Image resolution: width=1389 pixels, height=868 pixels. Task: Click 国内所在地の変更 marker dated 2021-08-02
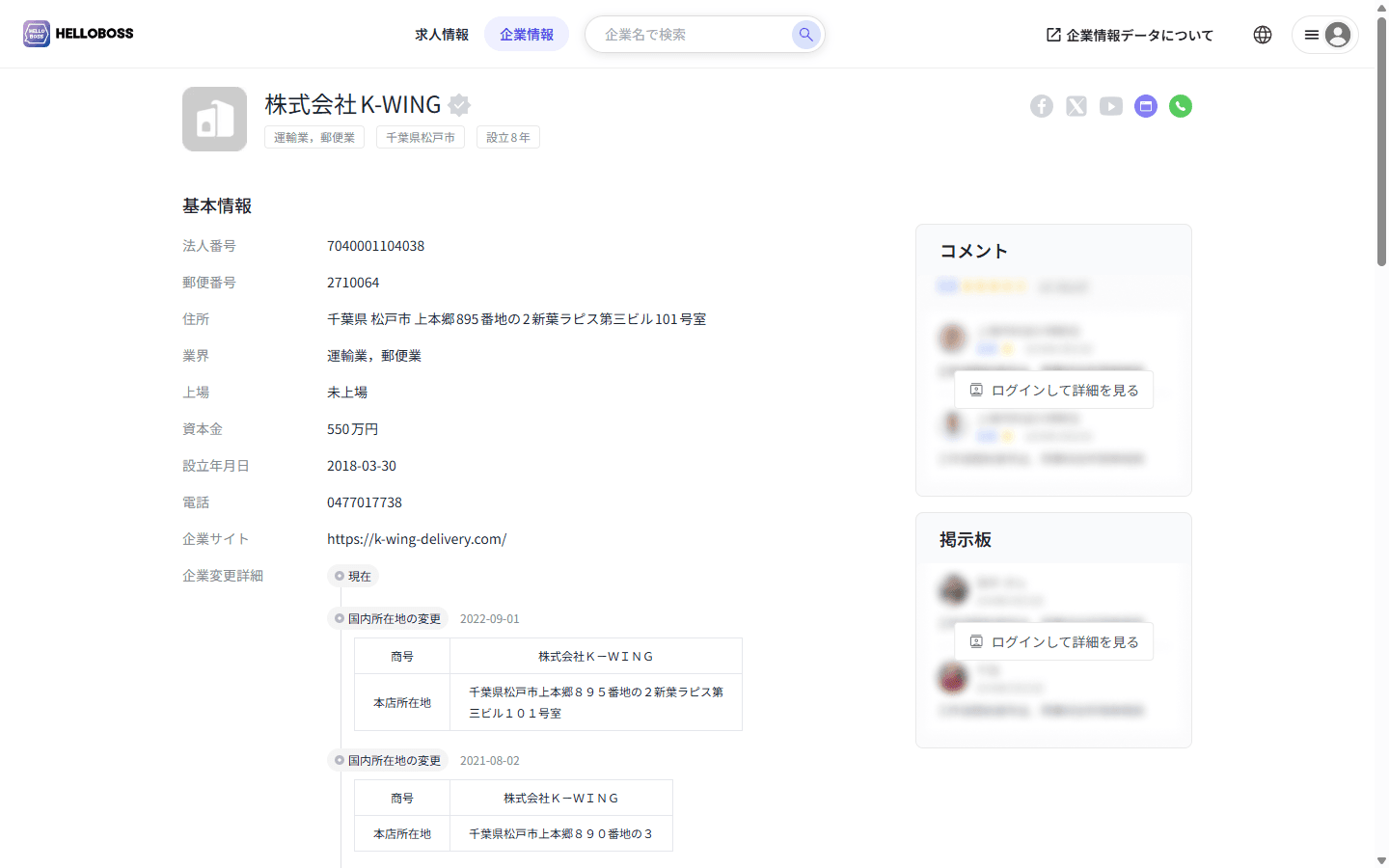(388, 760)
